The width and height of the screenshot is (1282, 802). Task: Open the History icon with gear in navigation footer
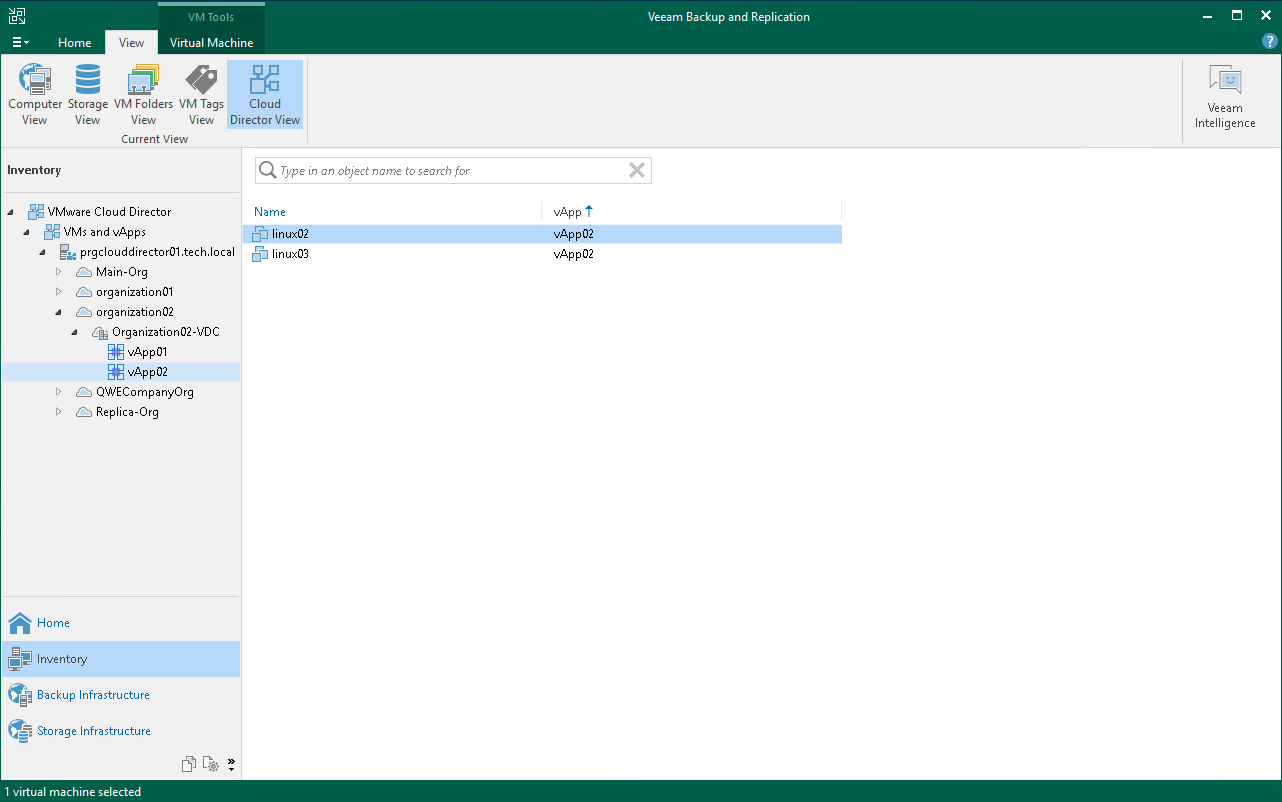(x=210, y=765)
